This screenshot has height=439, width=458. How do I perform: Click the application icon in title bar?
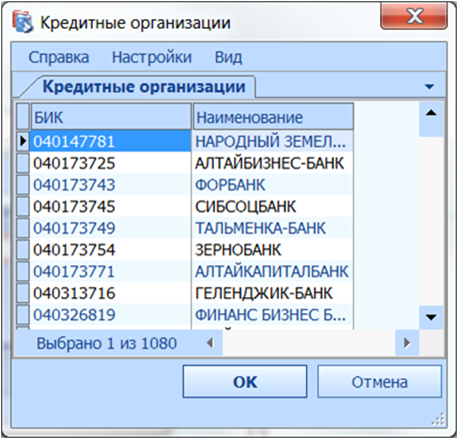point(23,22)
